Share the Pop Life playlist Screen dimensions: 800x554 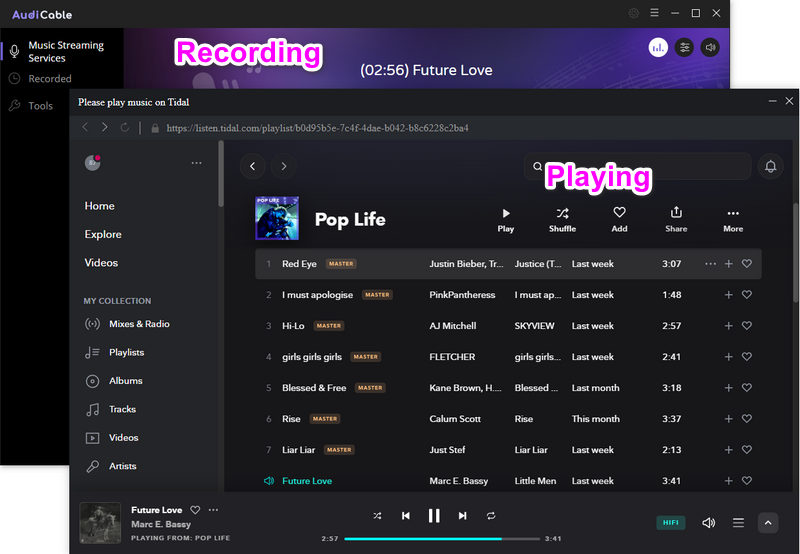click(x=676, y=220)
